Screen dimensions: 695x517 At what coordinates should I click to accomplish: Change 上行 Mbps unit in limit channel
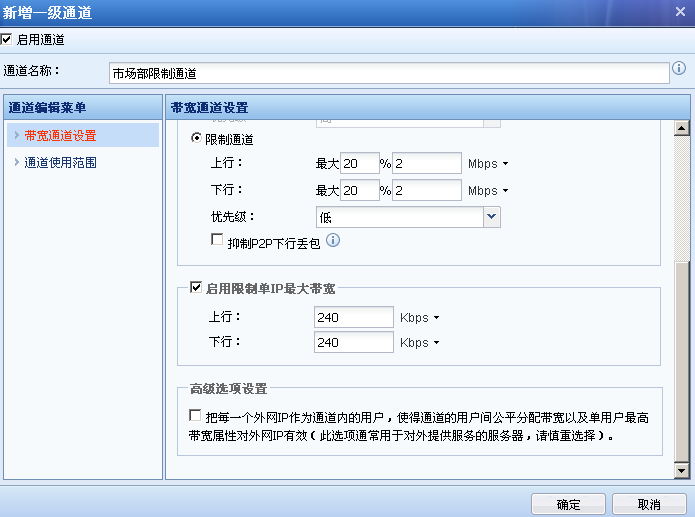pyautogui.click(x=488, y=163)
